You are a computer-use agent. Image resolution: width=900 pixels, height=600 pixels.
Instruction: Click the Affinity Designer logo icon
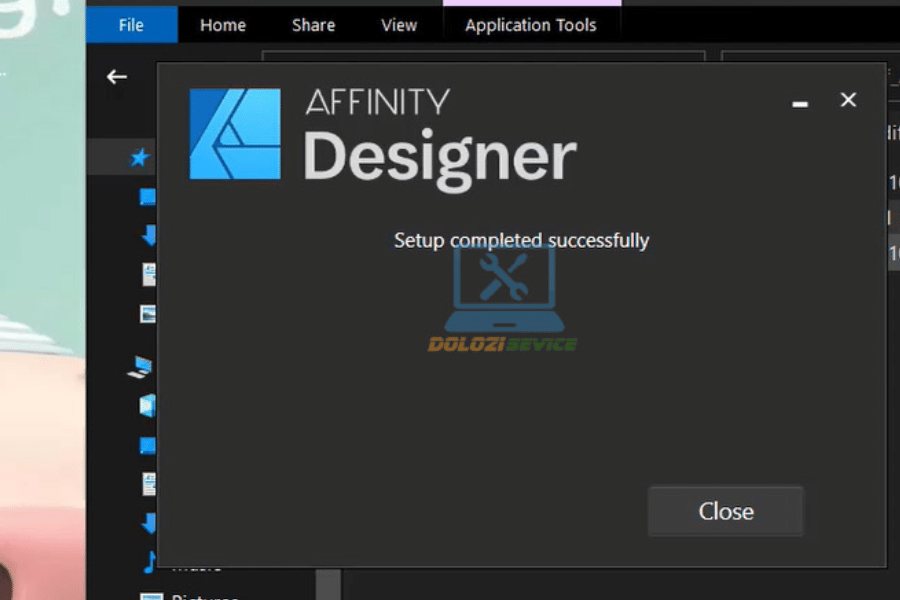click(235, 134)
